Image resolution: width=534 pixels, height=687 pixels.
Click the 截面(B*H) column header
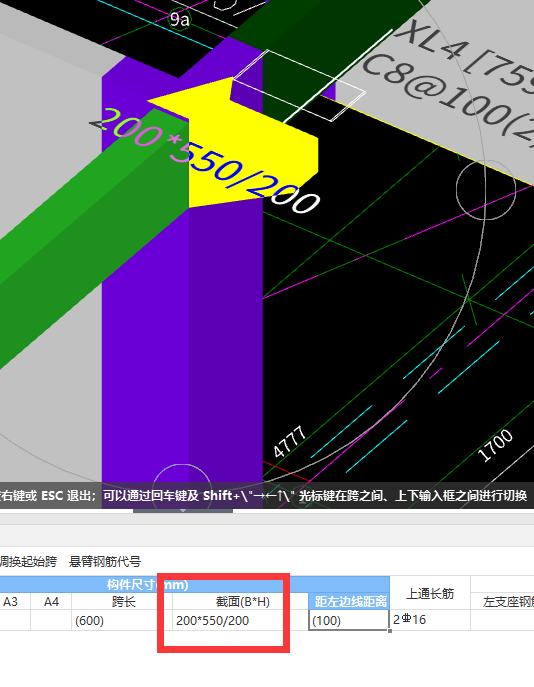click(x=242, y=602)
